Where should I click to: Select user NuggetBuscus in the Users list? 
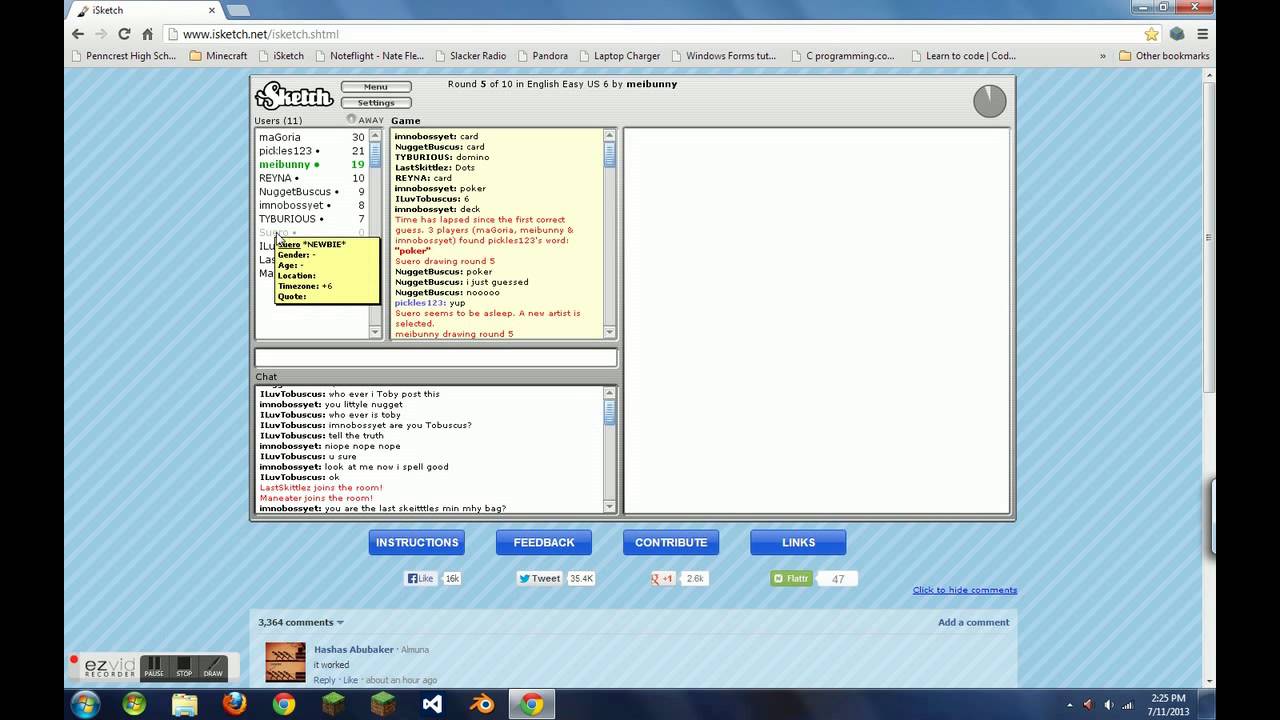tap(312, 191)
